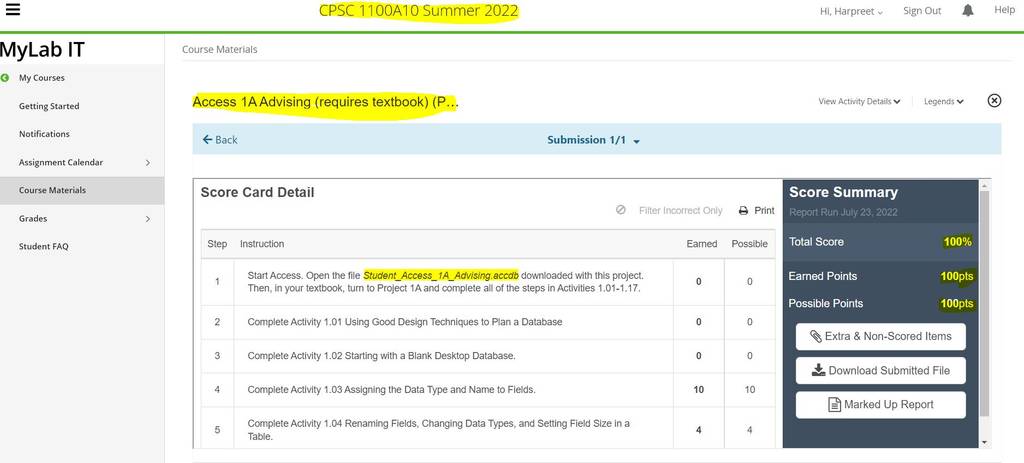Click the Instruction column header
This screenshot has height=463, width=1024.
tap(262, 244)
